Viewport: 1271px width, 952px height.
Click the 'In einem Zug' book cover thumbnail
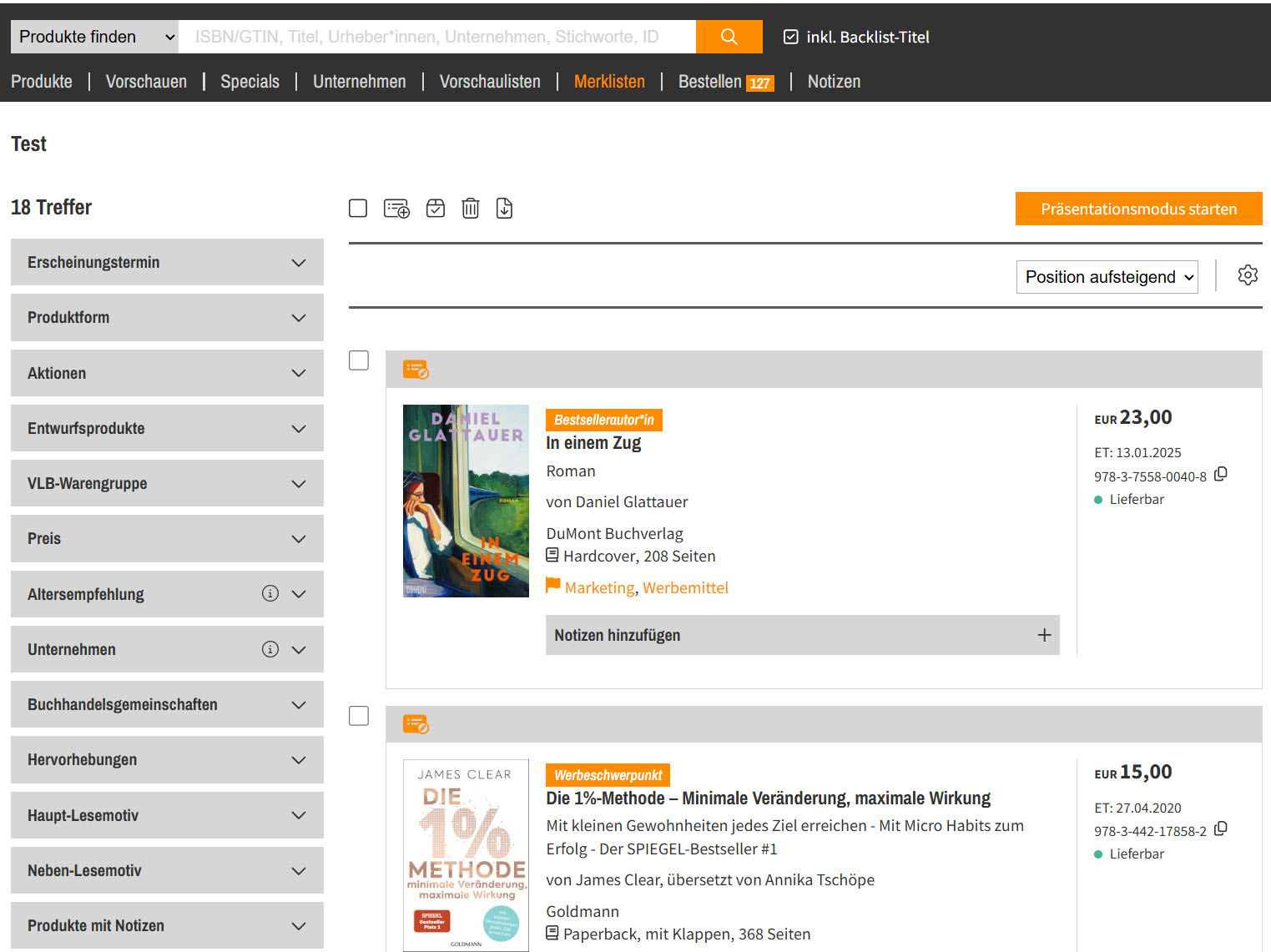[466, 501]
